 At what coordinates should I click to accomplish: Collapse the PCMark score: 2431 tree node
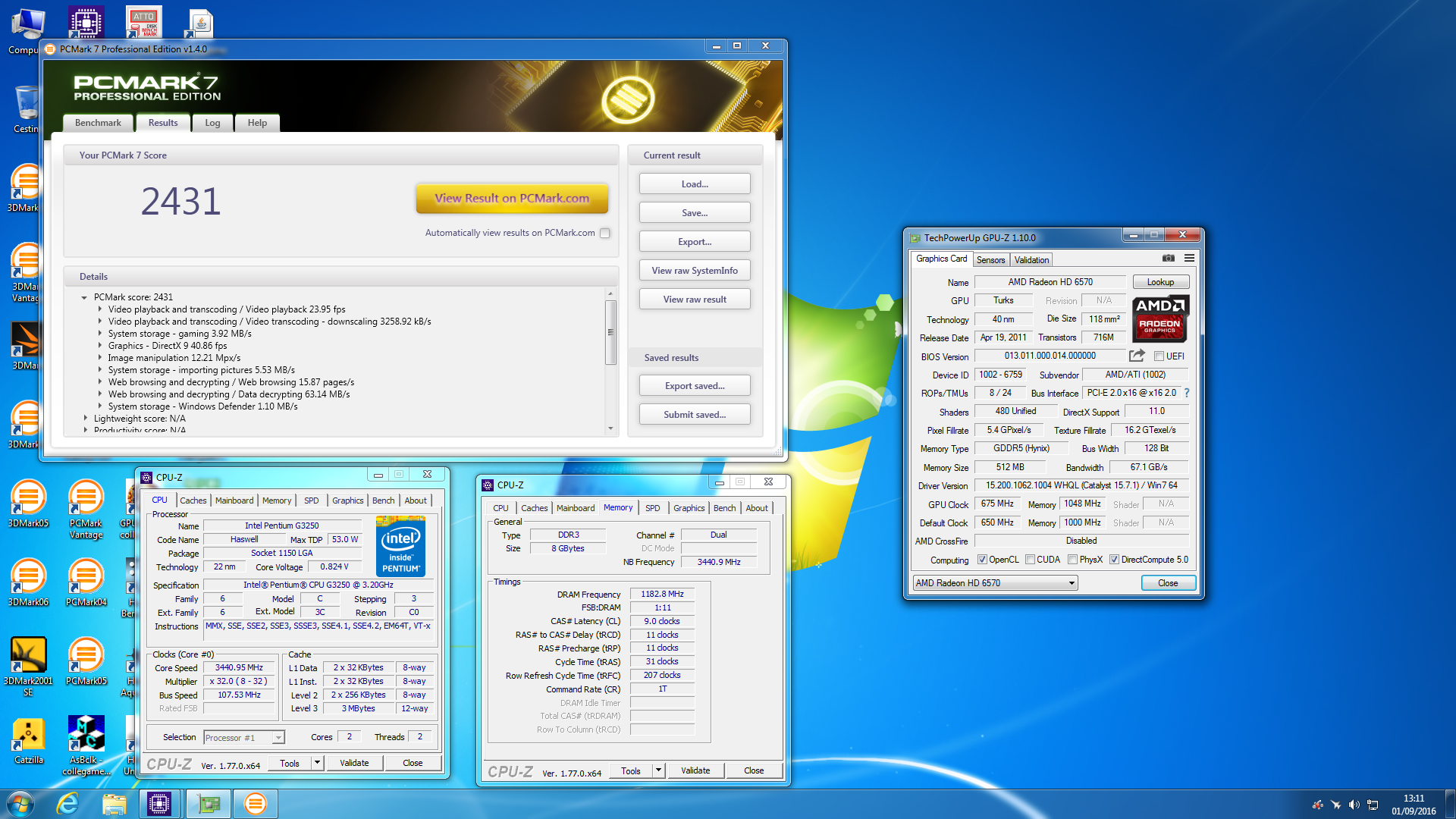(x=84, y=297)
